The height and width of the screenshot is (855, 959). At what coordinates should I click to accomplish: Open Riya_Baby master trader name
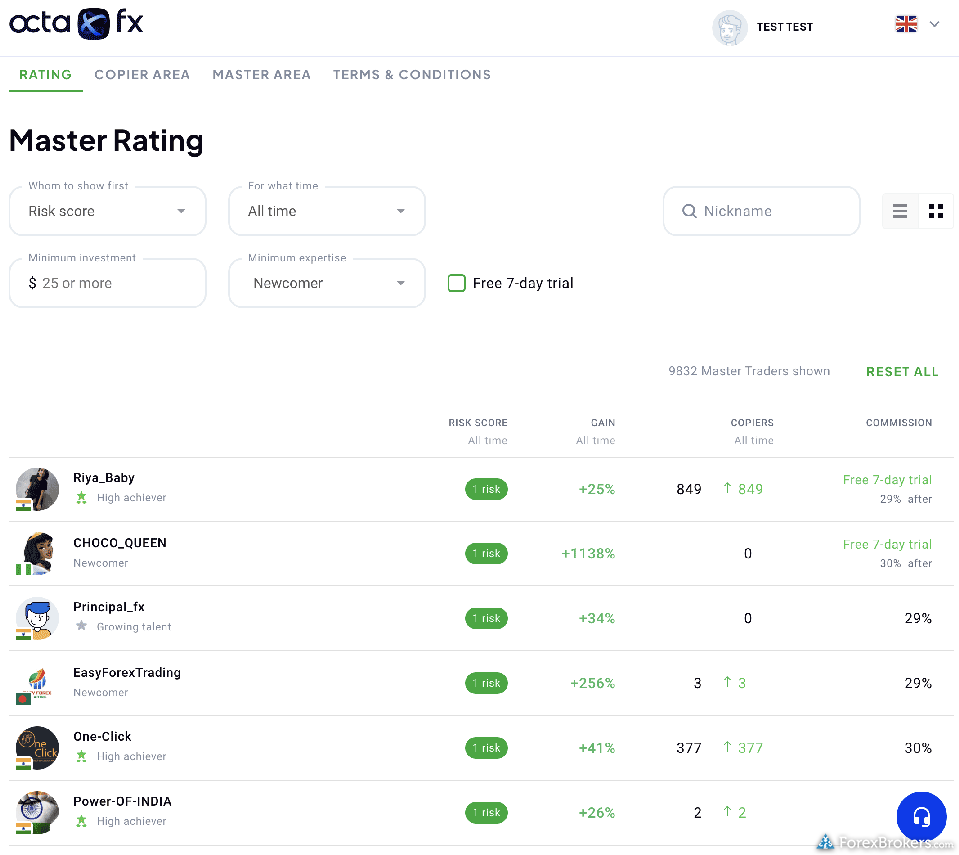click(x=104, y=478)
